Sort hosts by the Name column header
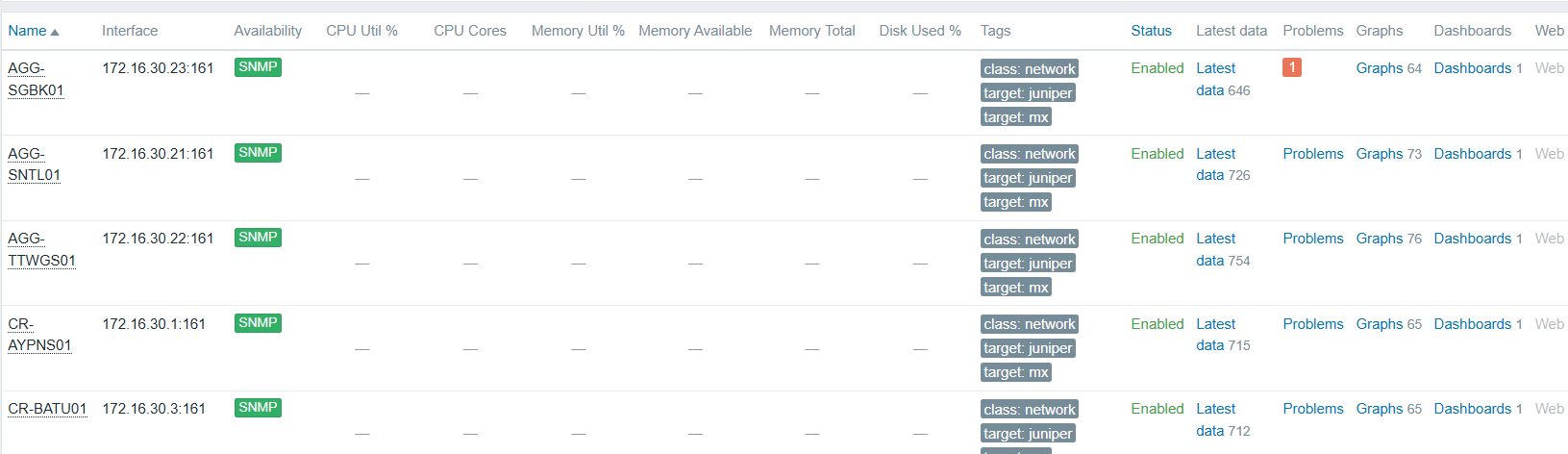 point(28,31)
